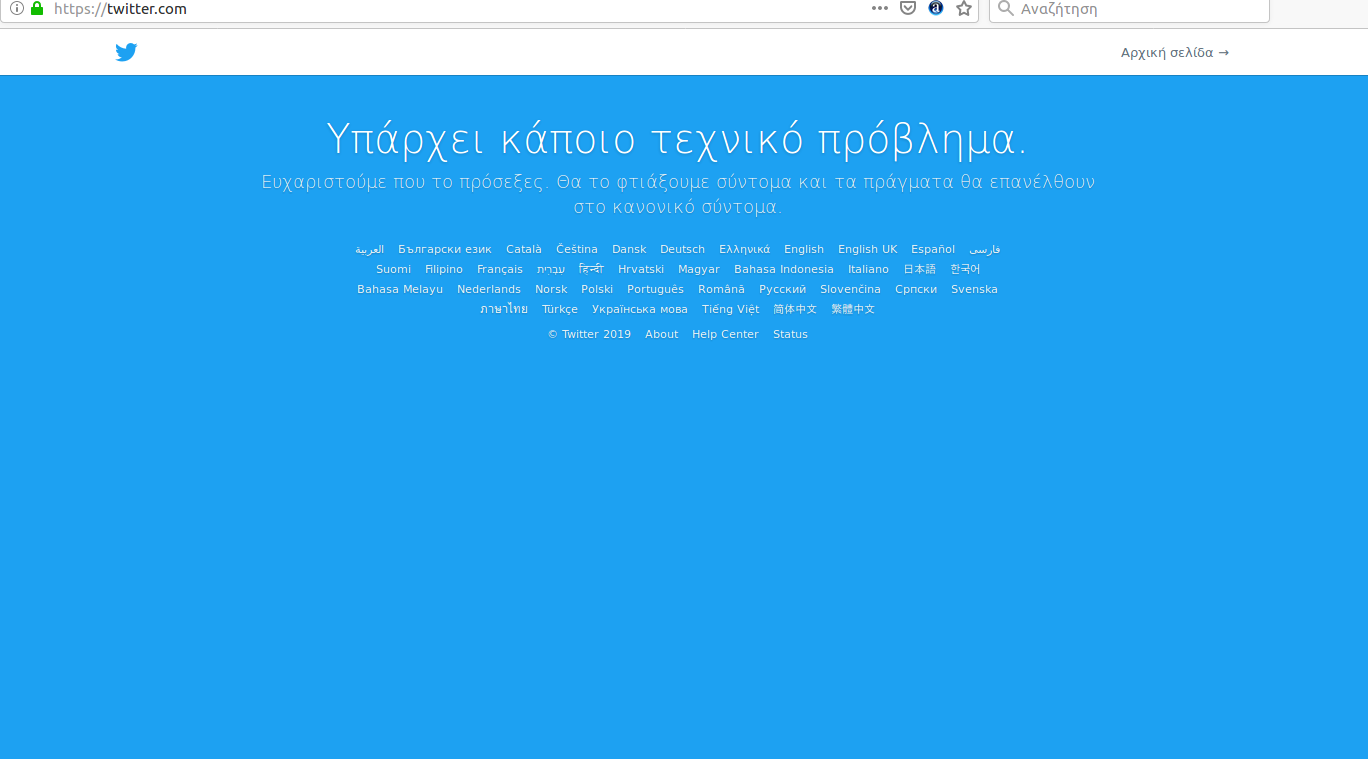Image resolution: width=1368 pixels, height=759 pixels.
Task: Open the Help Center link
Action: click(x=725, y=335)
